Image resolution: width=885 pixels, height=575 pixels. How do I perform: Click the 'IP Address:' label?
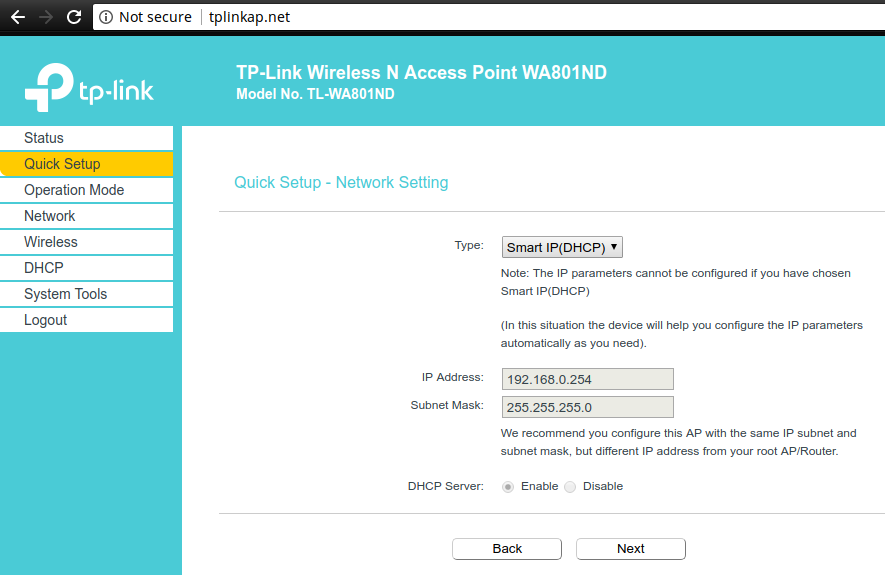tap(453, 377)
